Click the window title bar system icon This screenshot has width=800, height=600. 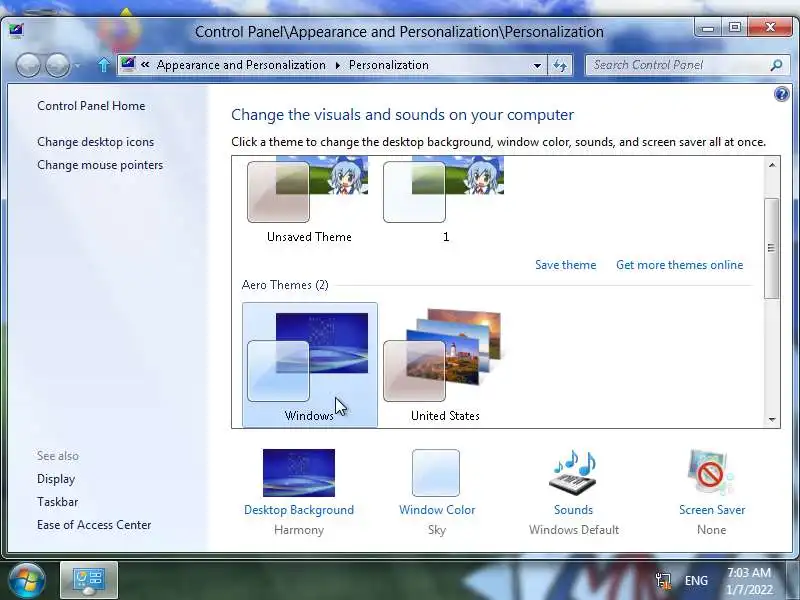pos(16,31)
